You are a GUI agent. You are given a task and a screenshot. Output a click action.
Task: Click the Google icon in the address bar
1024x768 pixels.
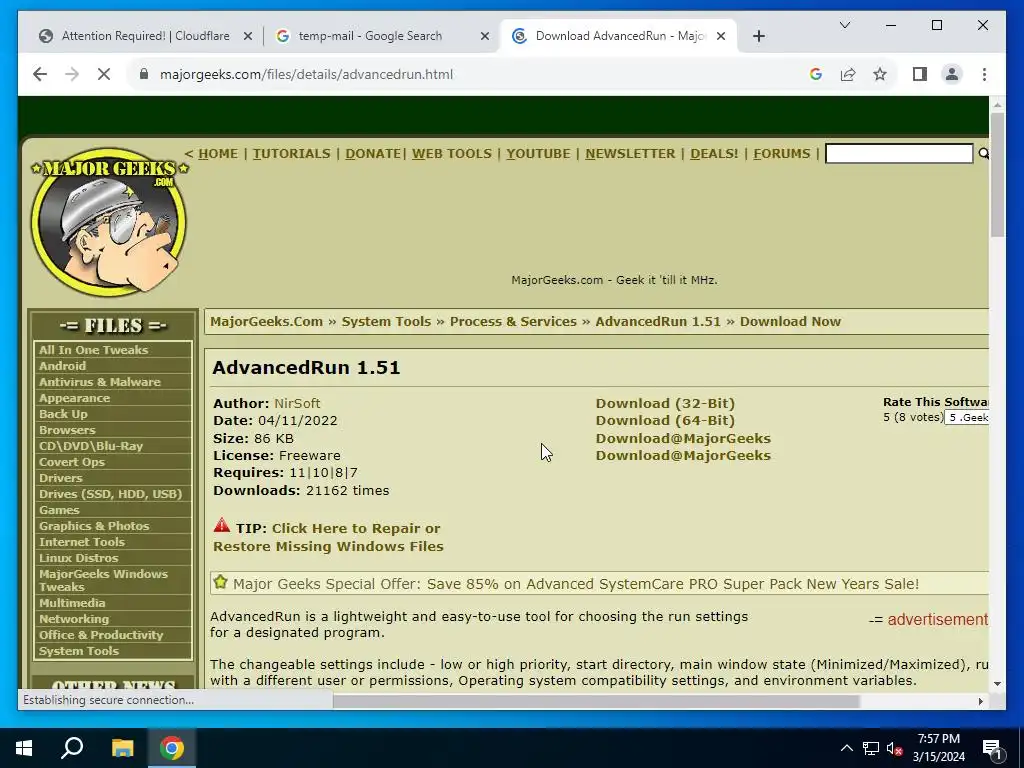[x=816, y=74]
